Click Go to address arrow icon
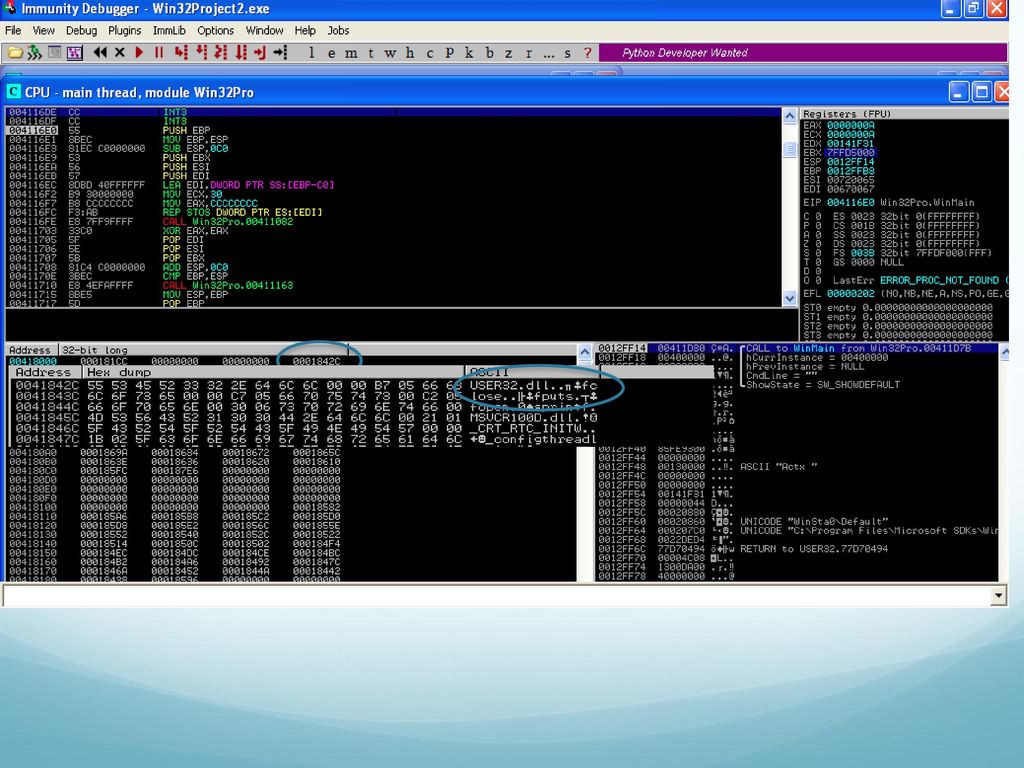1024x768 pixels. (280, 52)
